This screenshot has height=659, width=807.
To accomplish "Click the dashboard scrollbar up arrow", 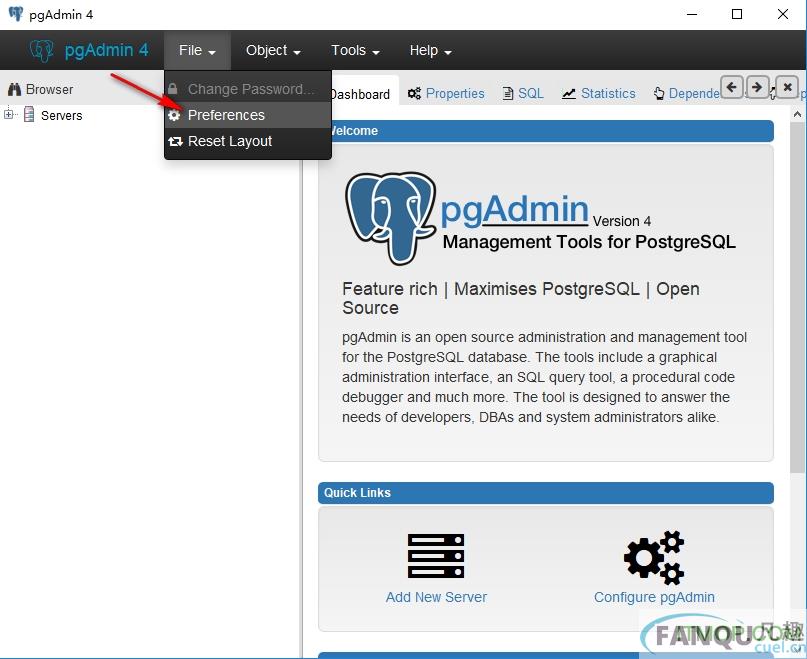I will 798,114.
